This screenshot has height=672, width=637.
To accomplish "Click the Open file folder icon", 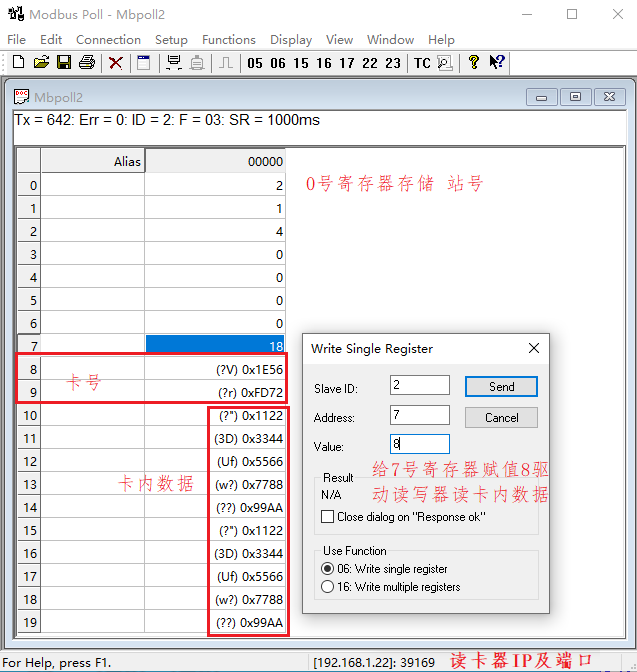I will [41, 62].
